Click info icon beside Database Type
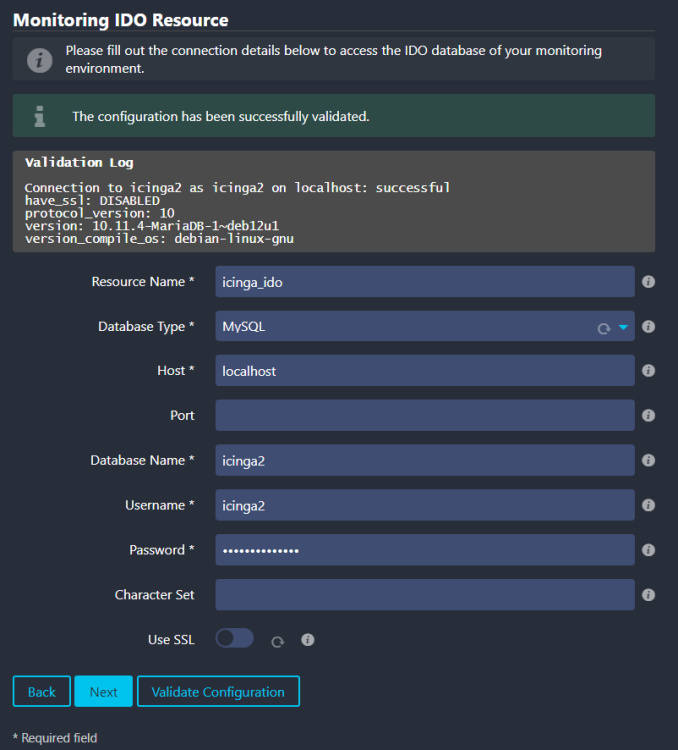This screenshot has height=750, width=678. 648,327
